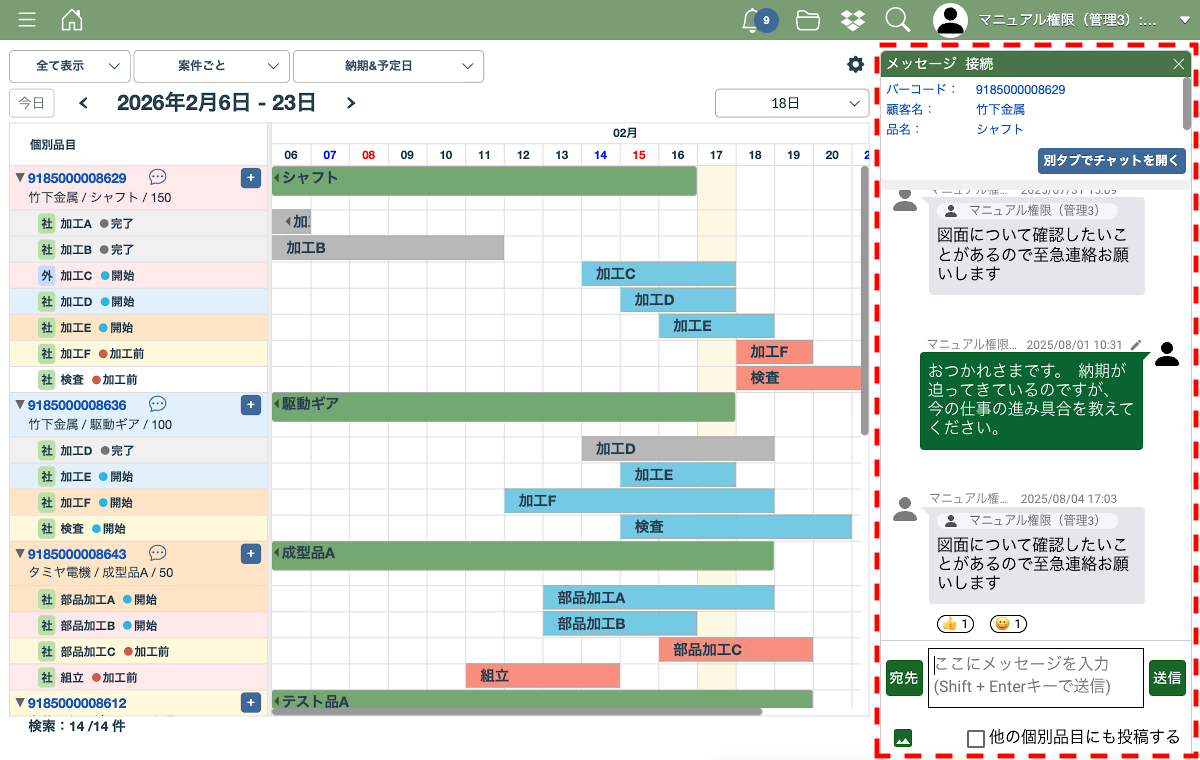Click the image attach icon in chat
This screenshot has width=1200, height=760.
[903, 738]
